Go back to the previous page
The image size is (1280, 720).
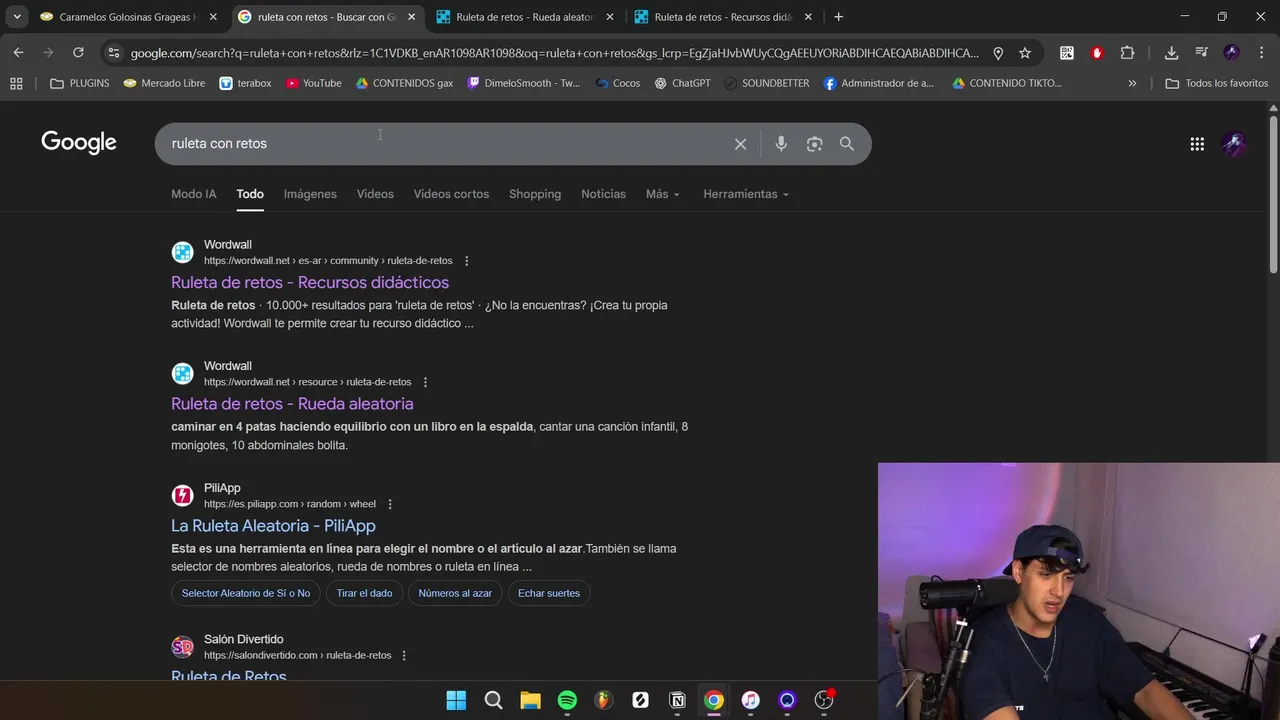[18, 53]
